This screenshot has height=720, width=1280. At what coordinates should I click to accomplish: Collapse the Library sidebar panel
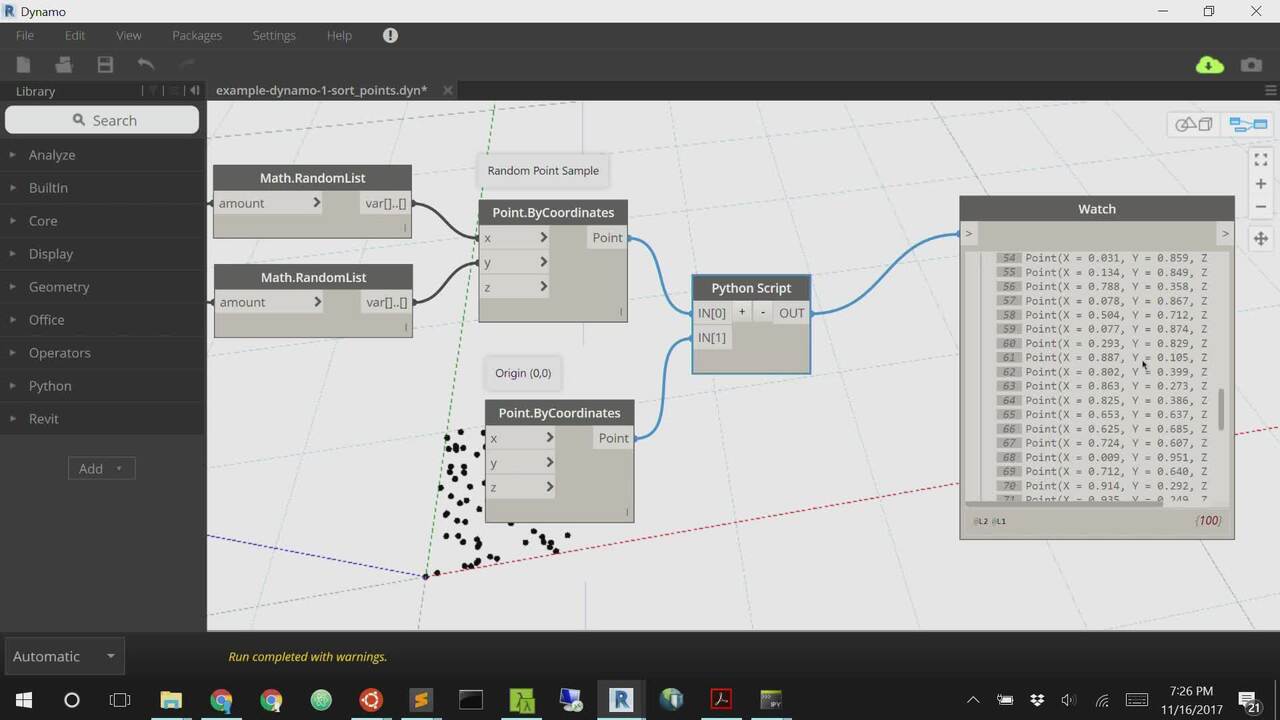(195, 91)
